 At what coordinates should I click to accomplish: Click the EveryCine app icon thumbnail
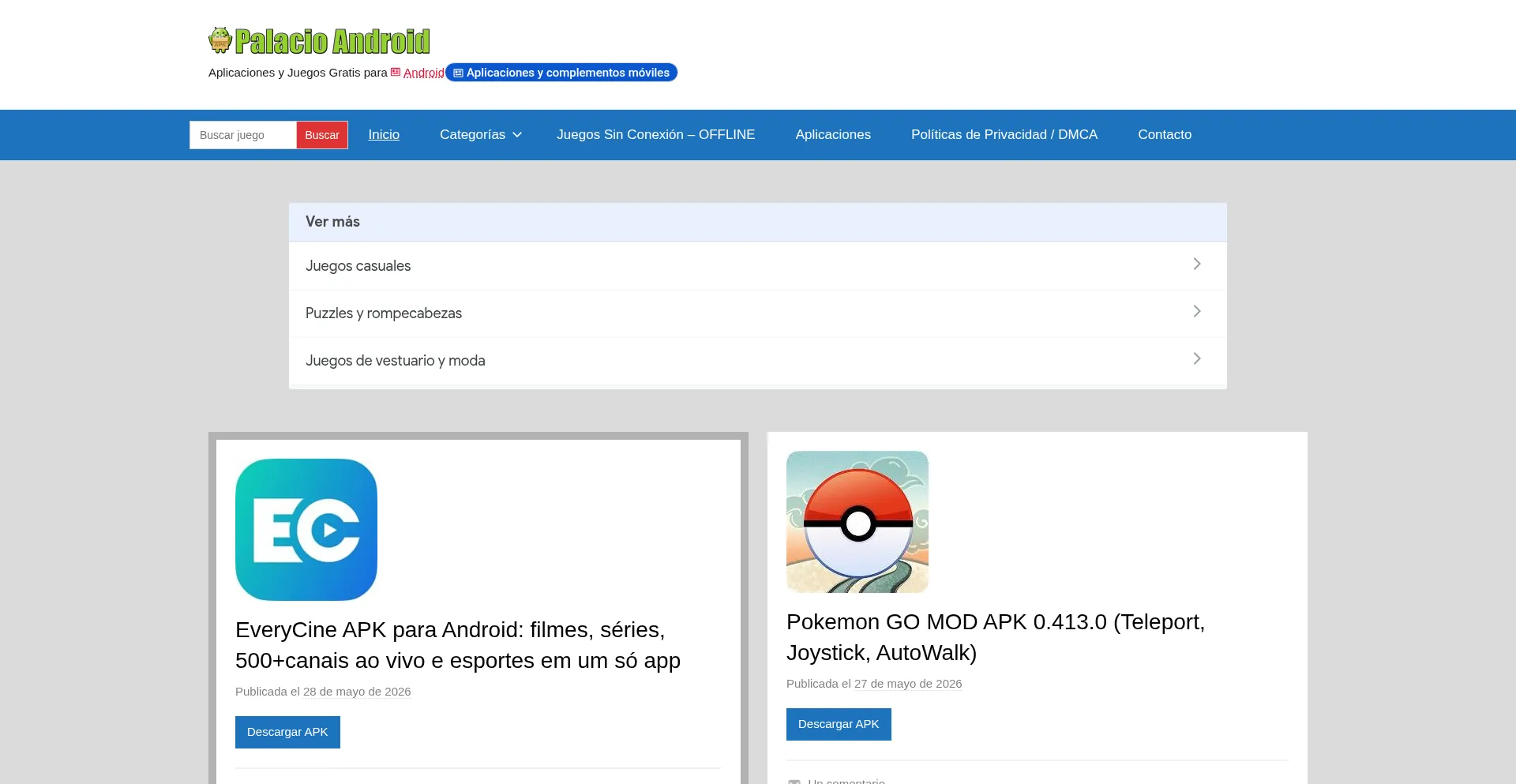coord(306,530)
